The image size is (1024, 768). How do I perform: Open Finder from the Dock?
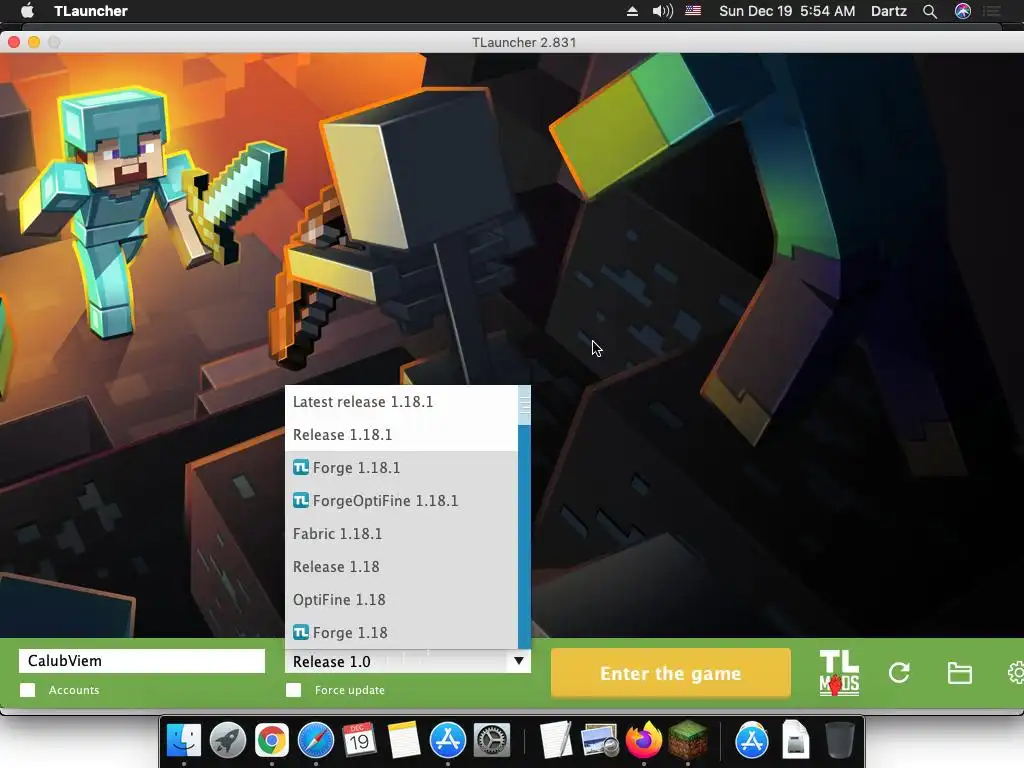184,741
